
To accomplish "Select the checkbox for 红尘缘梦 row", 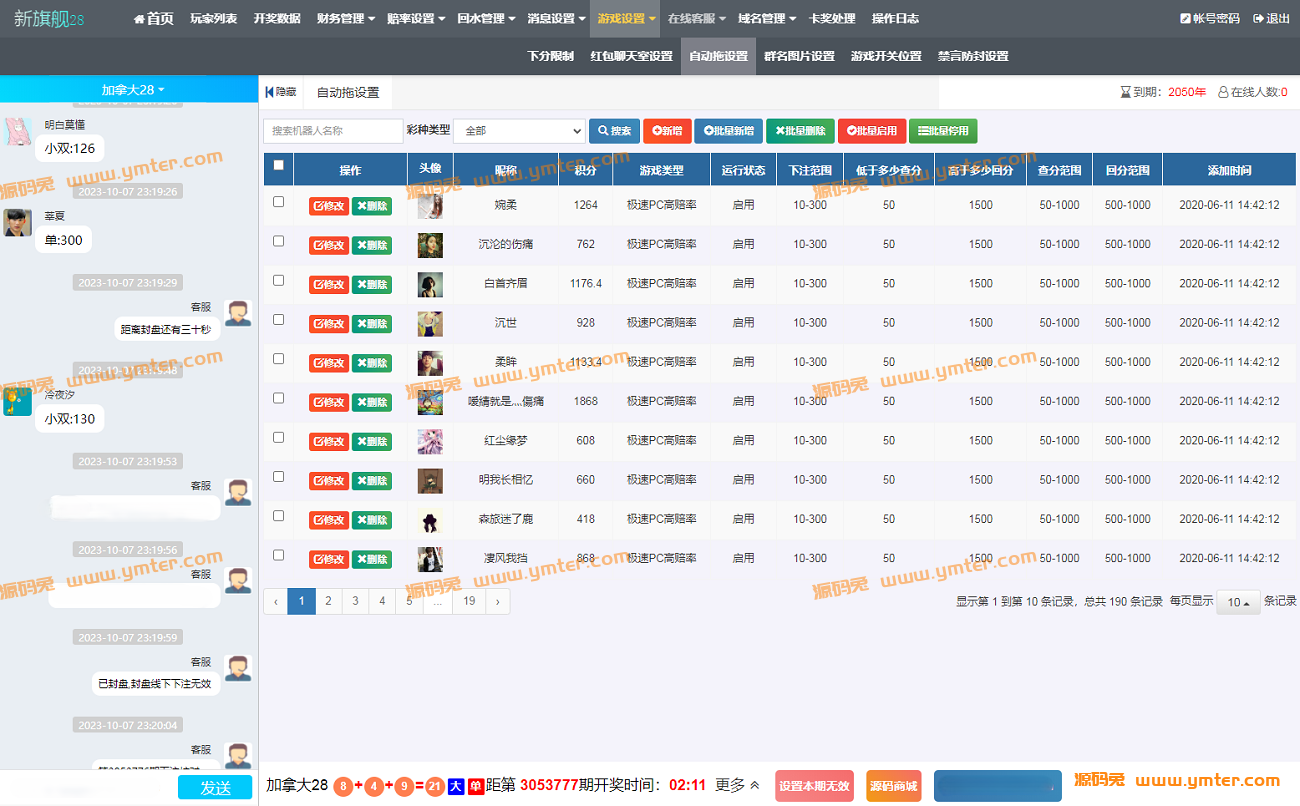I will pyautogui.click(x=278, y=437).
